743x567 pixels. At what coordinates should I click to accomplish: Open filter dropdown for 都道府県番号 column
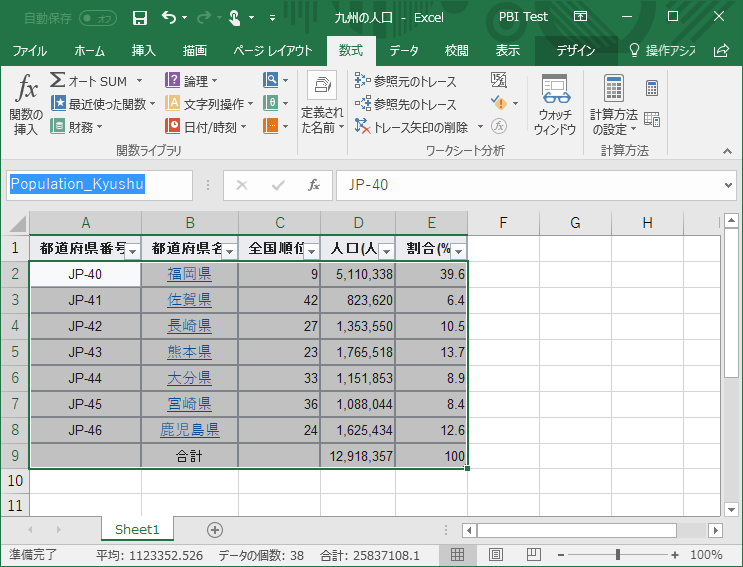[133, 251]
